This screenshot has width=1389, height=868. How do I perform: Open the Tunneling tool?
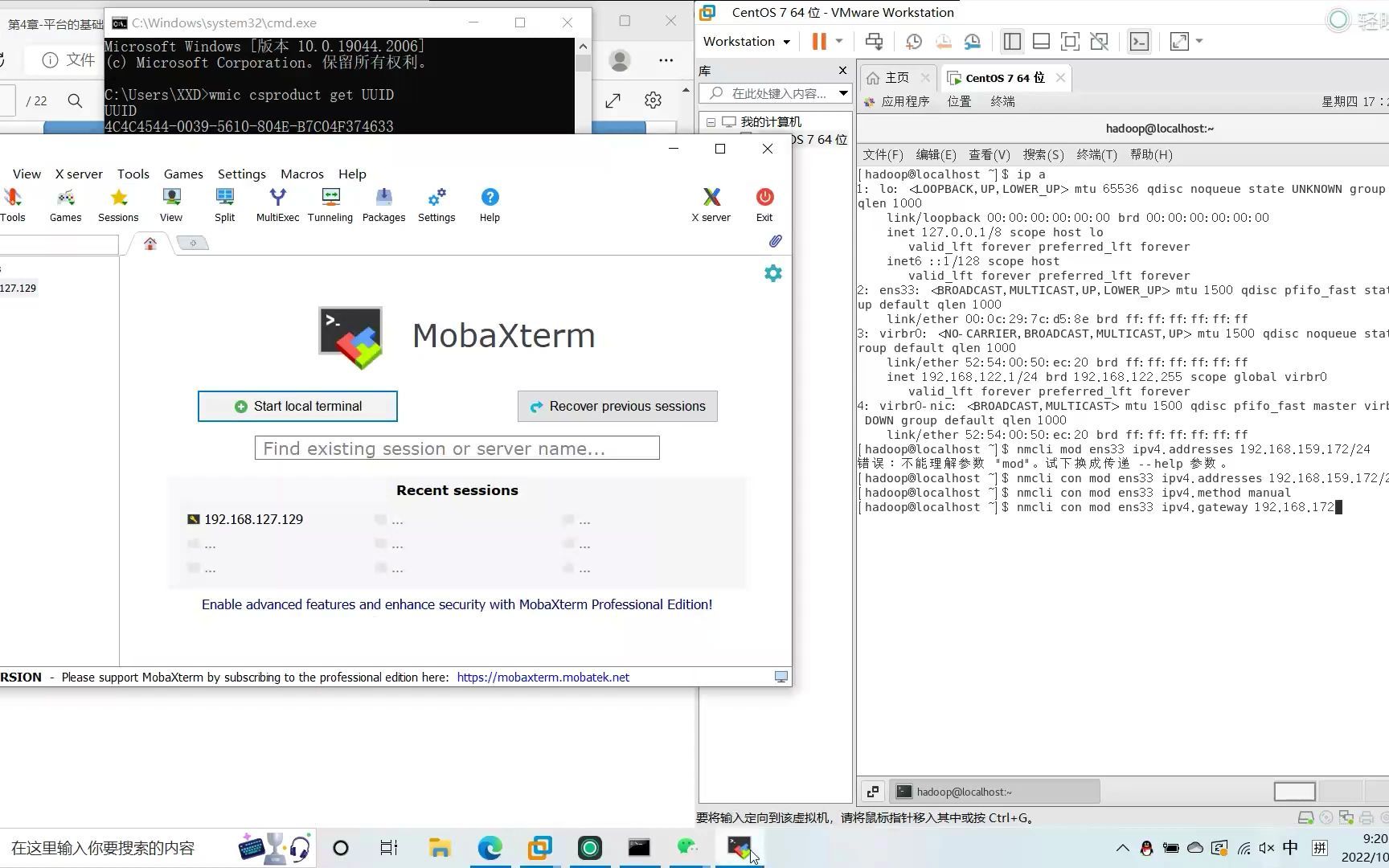click(x=330, y=205)
